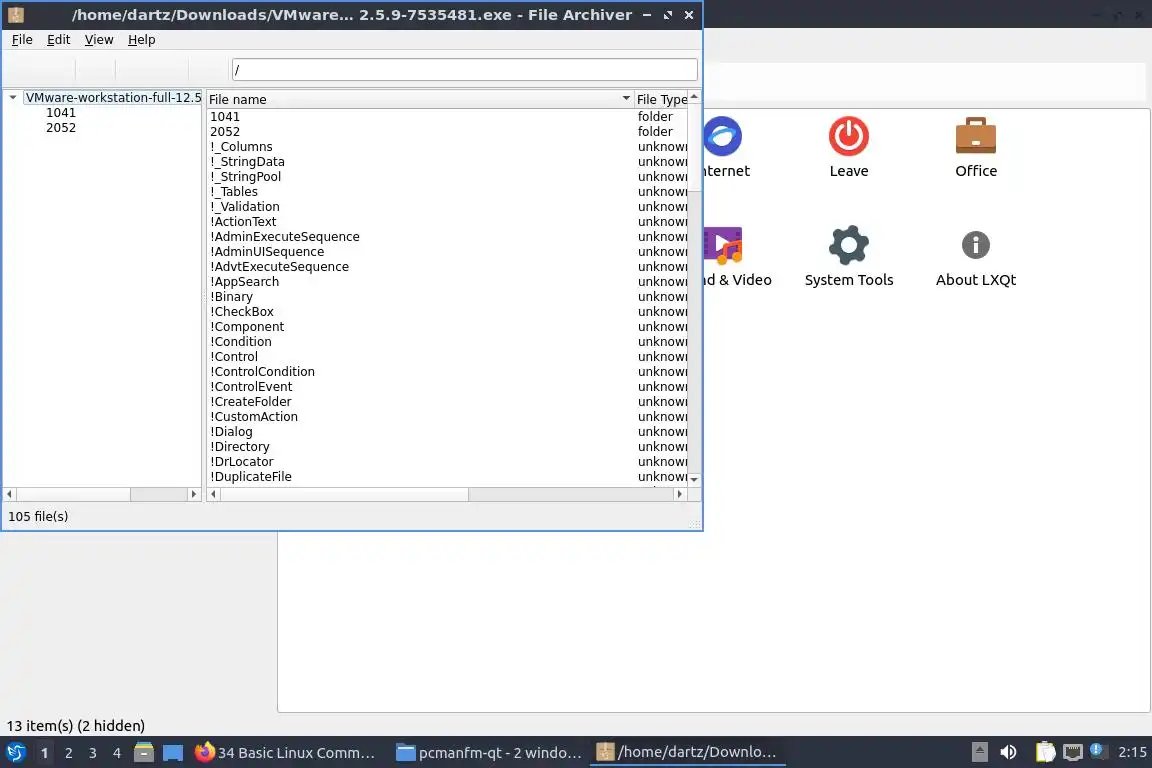Click the File Archiver title bar app icon

pos(16,15)
